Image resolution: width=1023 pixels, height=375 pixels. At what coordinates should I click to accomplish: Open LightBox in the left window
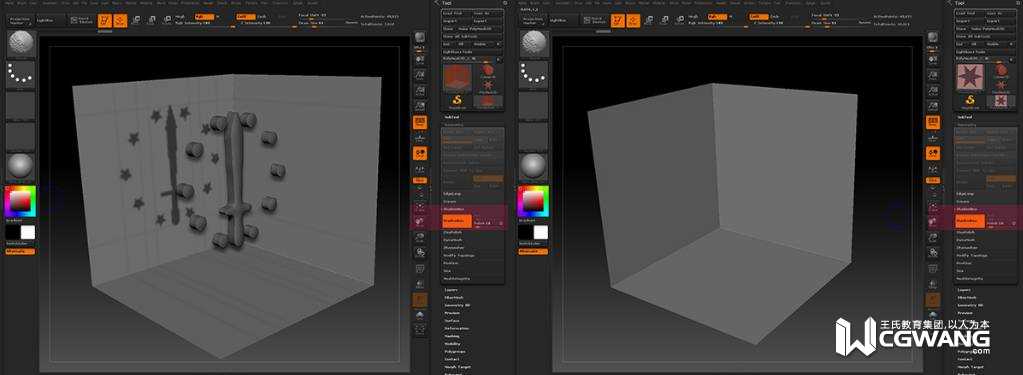coord(50,21)
